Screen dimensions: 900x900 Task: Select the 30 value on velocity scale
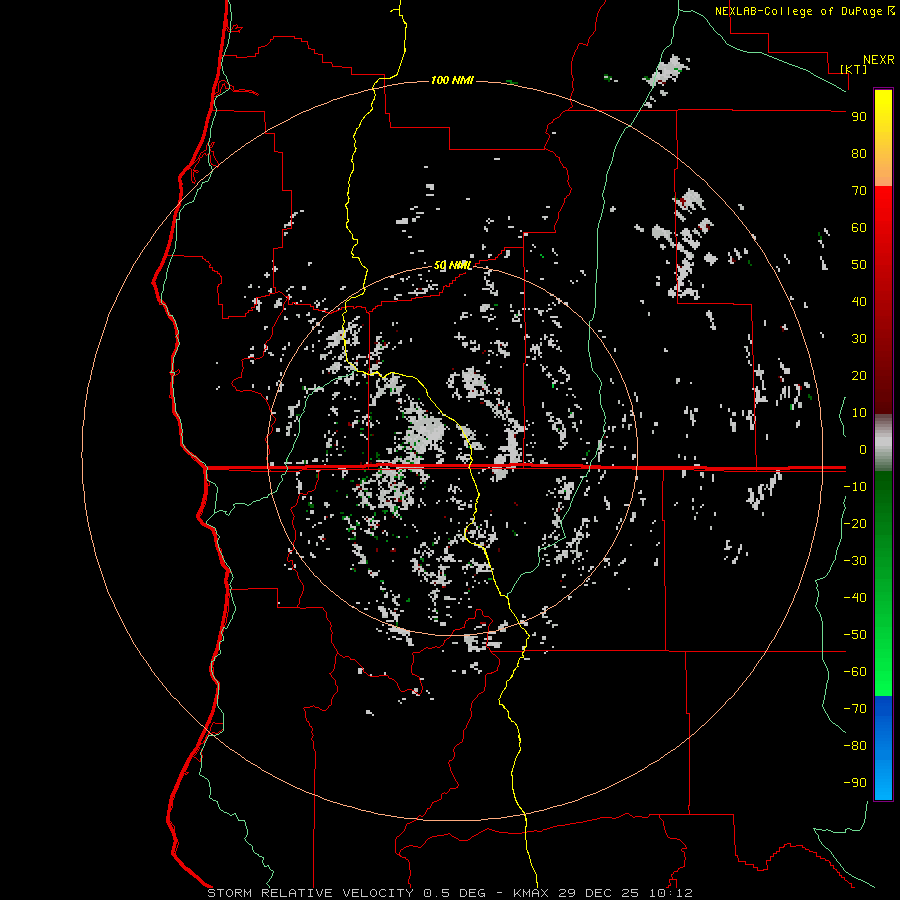click(x=859, y=339)
